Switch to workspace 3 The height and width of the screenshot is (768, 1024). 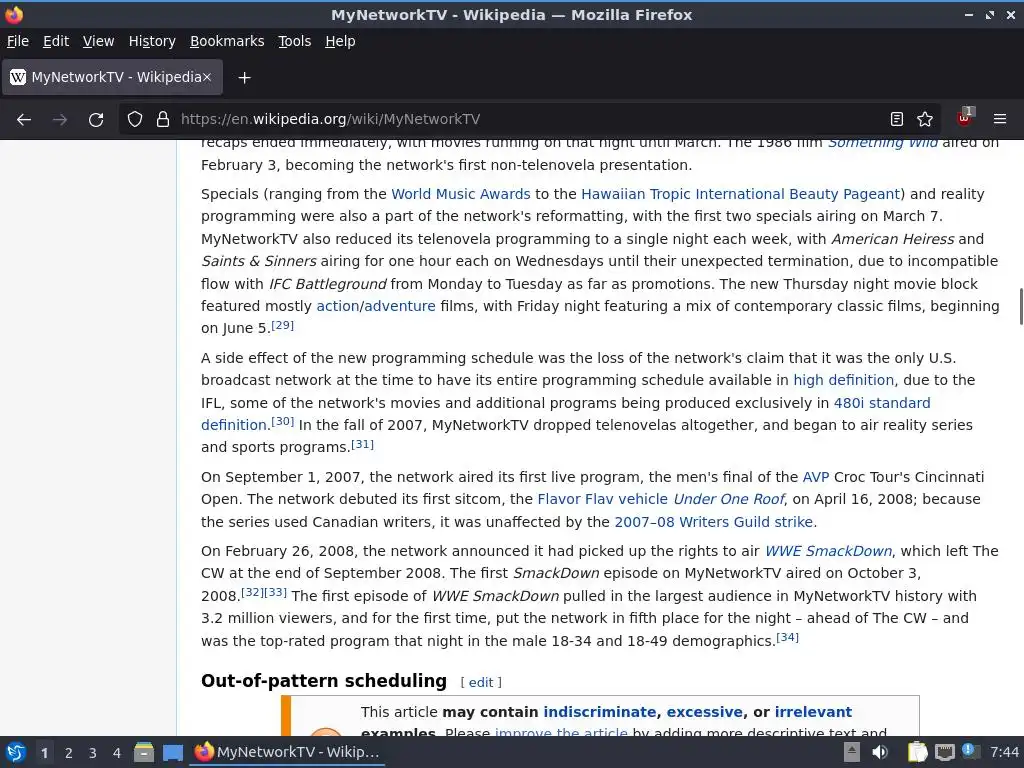point(93,753)
